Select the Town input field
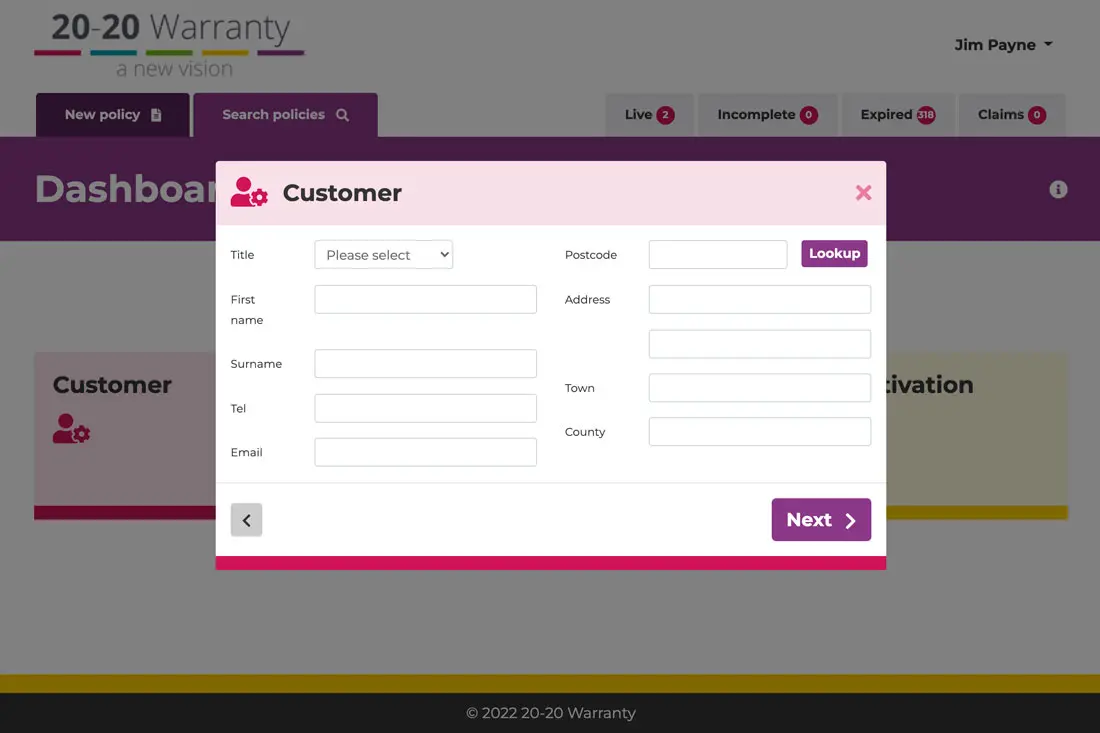Viewport: 1100px width, 733px height. (759, 388)
